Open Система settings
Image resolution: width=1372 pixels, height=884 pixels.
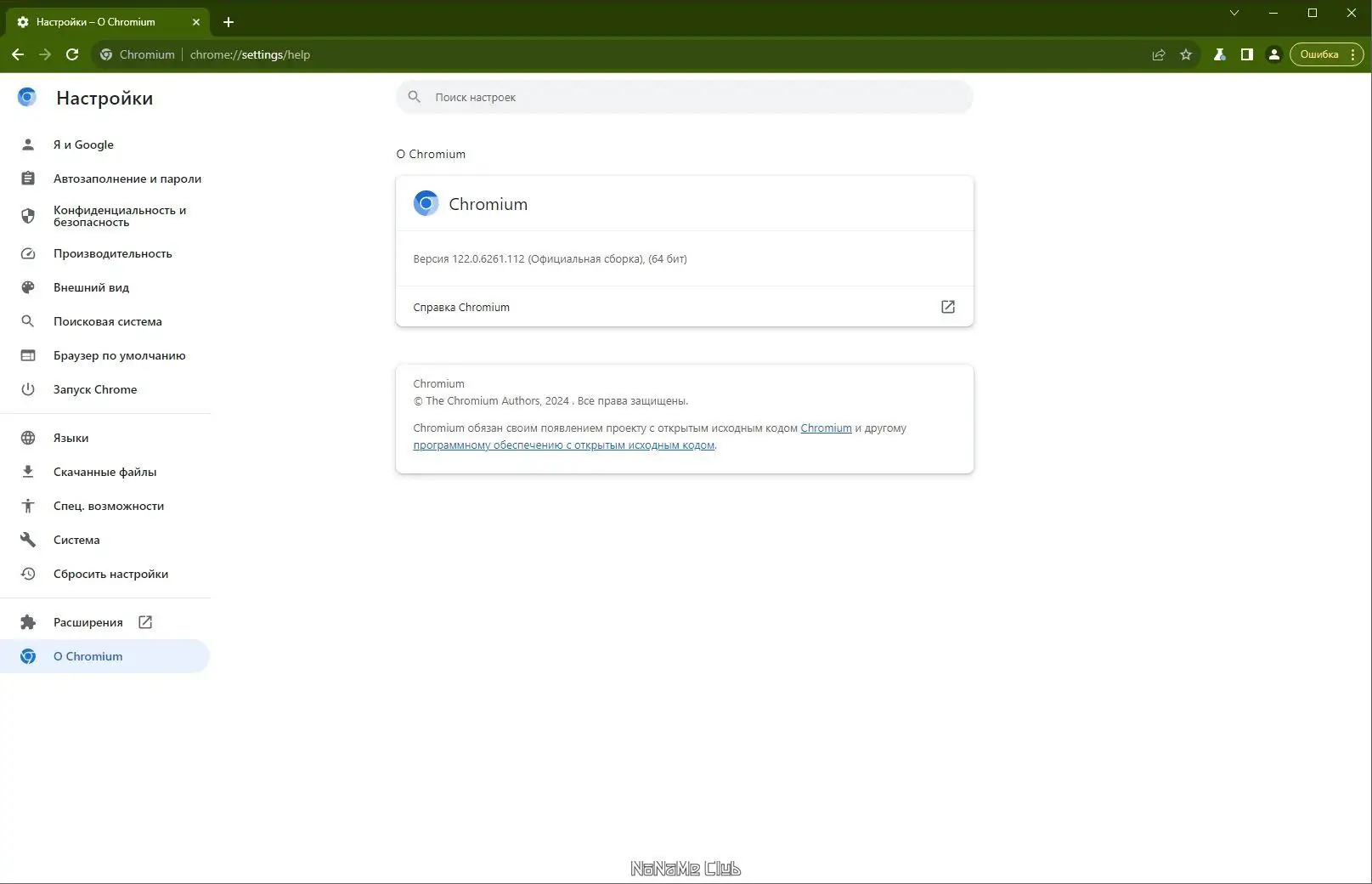pyautogui.click(x=105, y=540)
